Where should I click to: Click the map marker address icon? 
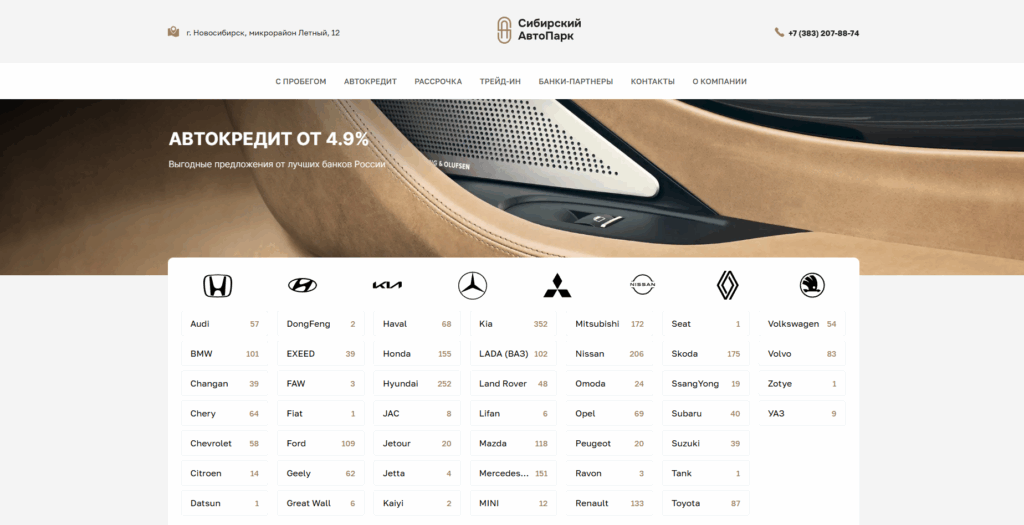pyautogui.click(x=173, y=31)
